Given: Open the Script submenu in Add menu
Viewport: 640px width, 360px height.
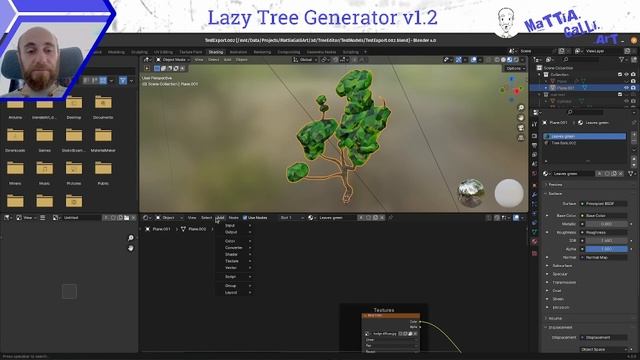Looking at the screenshot, I should (x=234, y=277).
